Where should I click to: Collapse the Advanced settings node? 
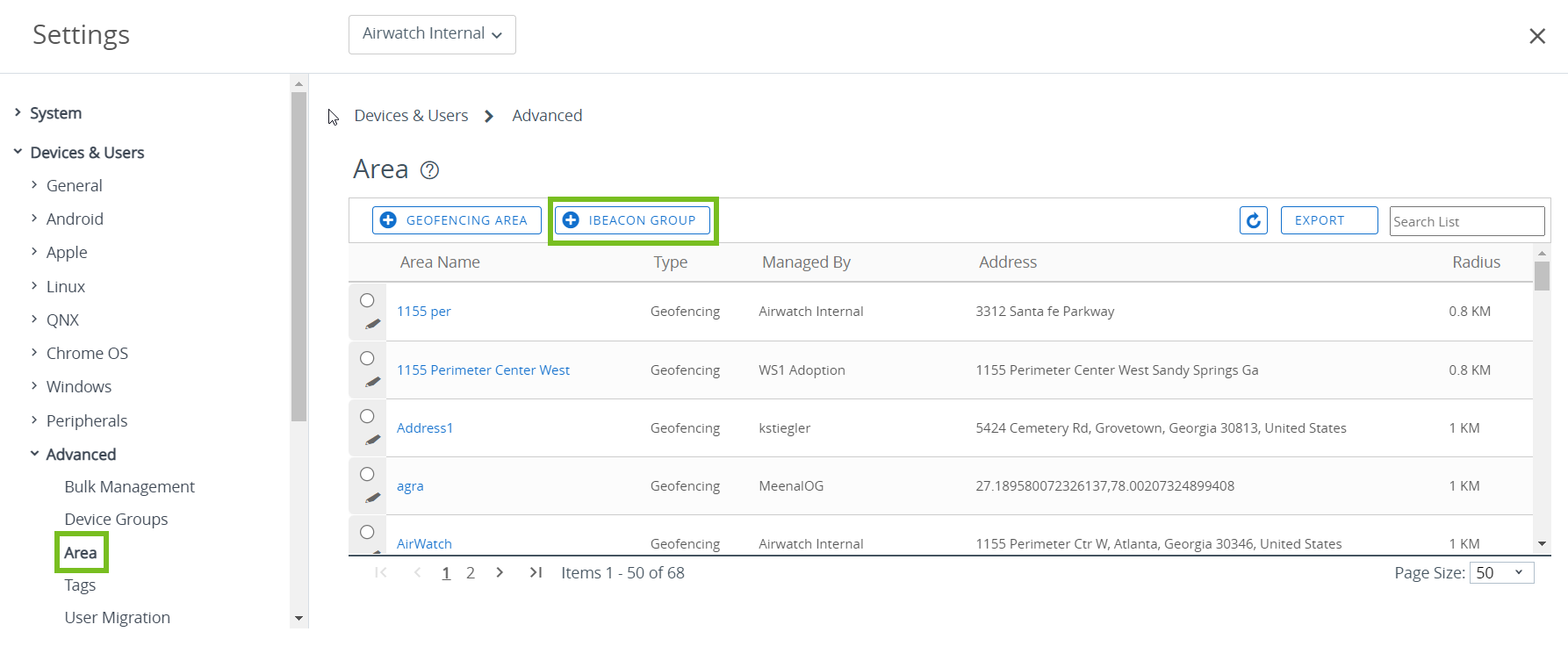[34, 454]
